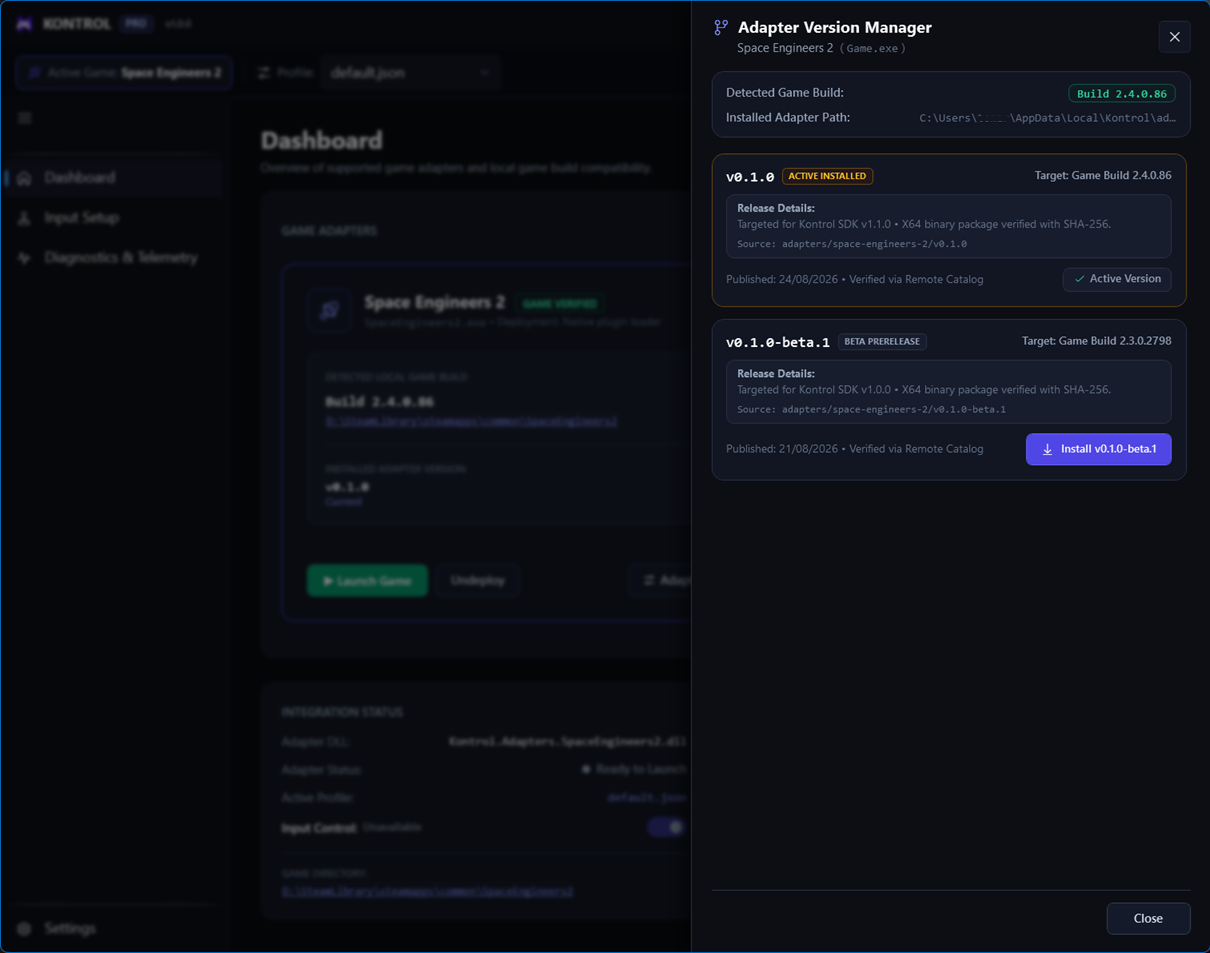
Task: Open the Diagnostics & Telemetry sidebar item
Action: [113, 257]
